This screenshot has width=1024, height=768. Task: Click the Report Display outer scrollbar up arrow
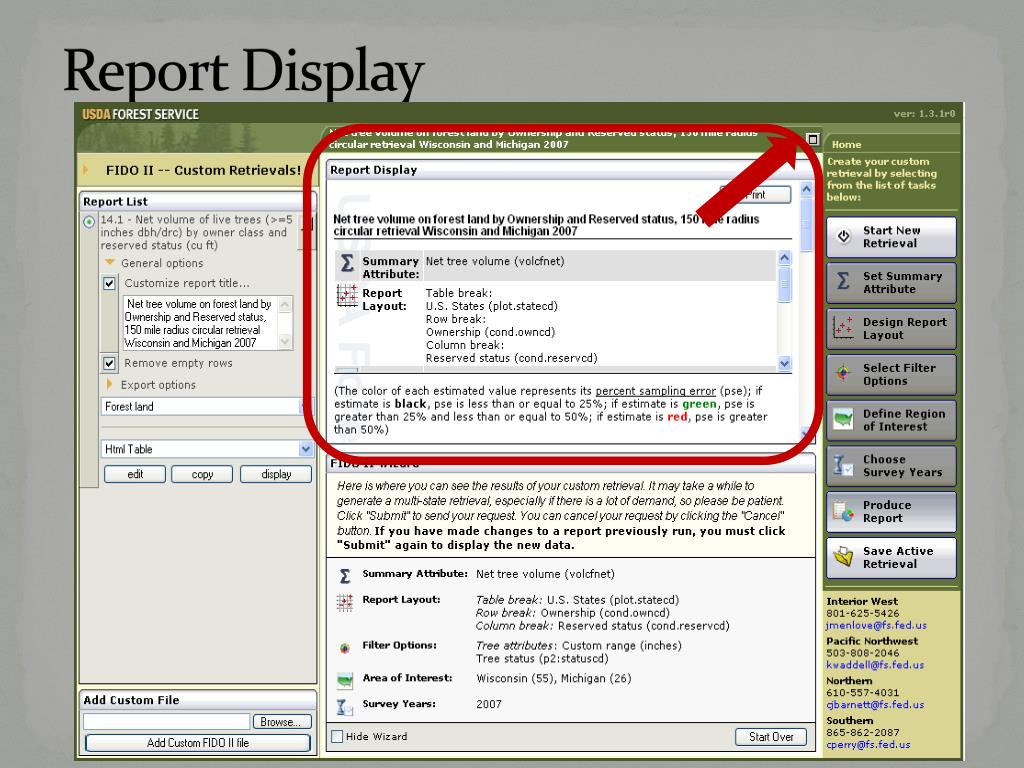(807, 189)
